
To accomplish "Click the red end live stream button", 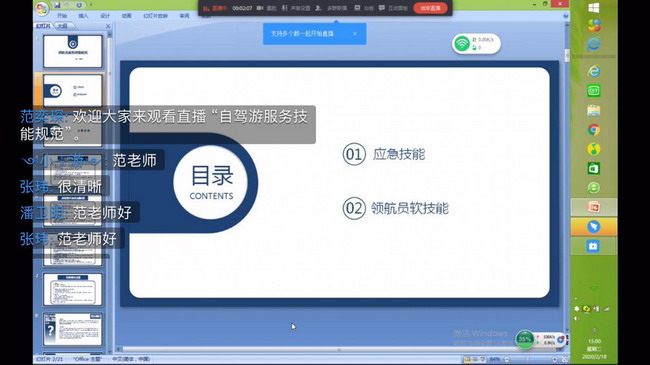I will [430, 8].
